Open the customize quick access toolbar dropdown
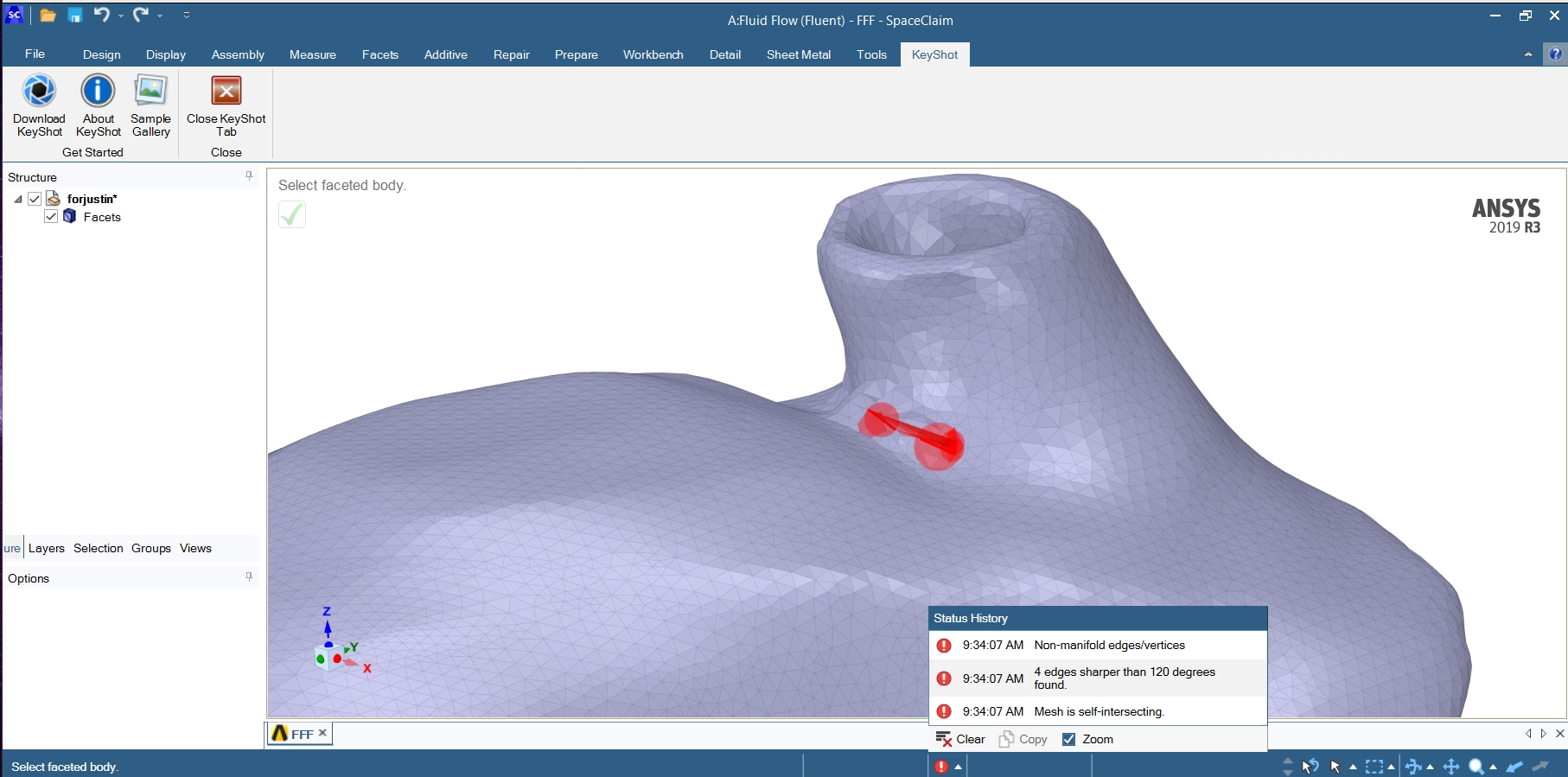Viewport: 1568px width, 777px height. (x=187, y=16)
